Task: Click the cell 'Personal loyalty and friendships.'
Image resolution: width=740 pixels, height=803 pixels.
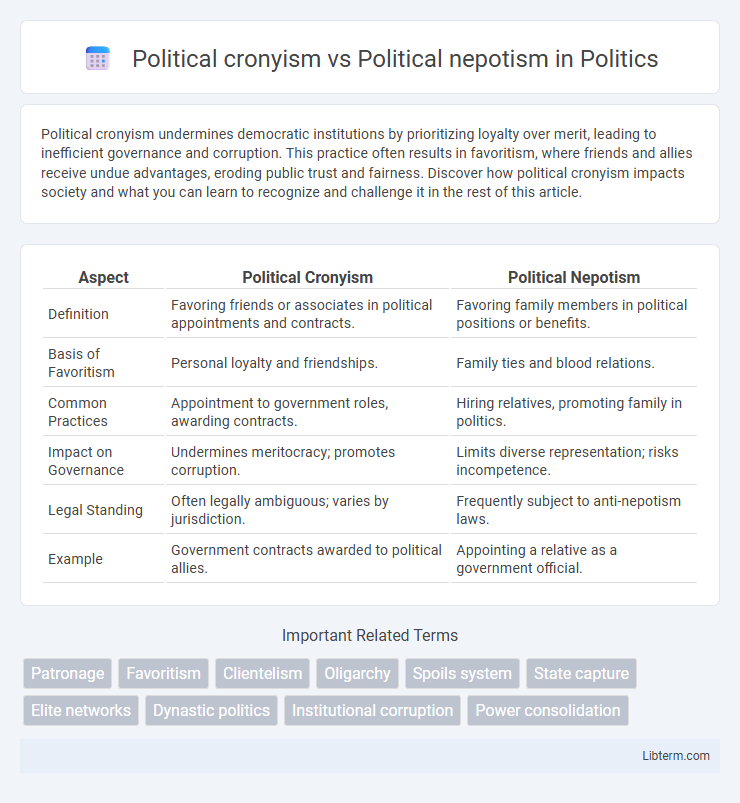Action: point(307,363)
